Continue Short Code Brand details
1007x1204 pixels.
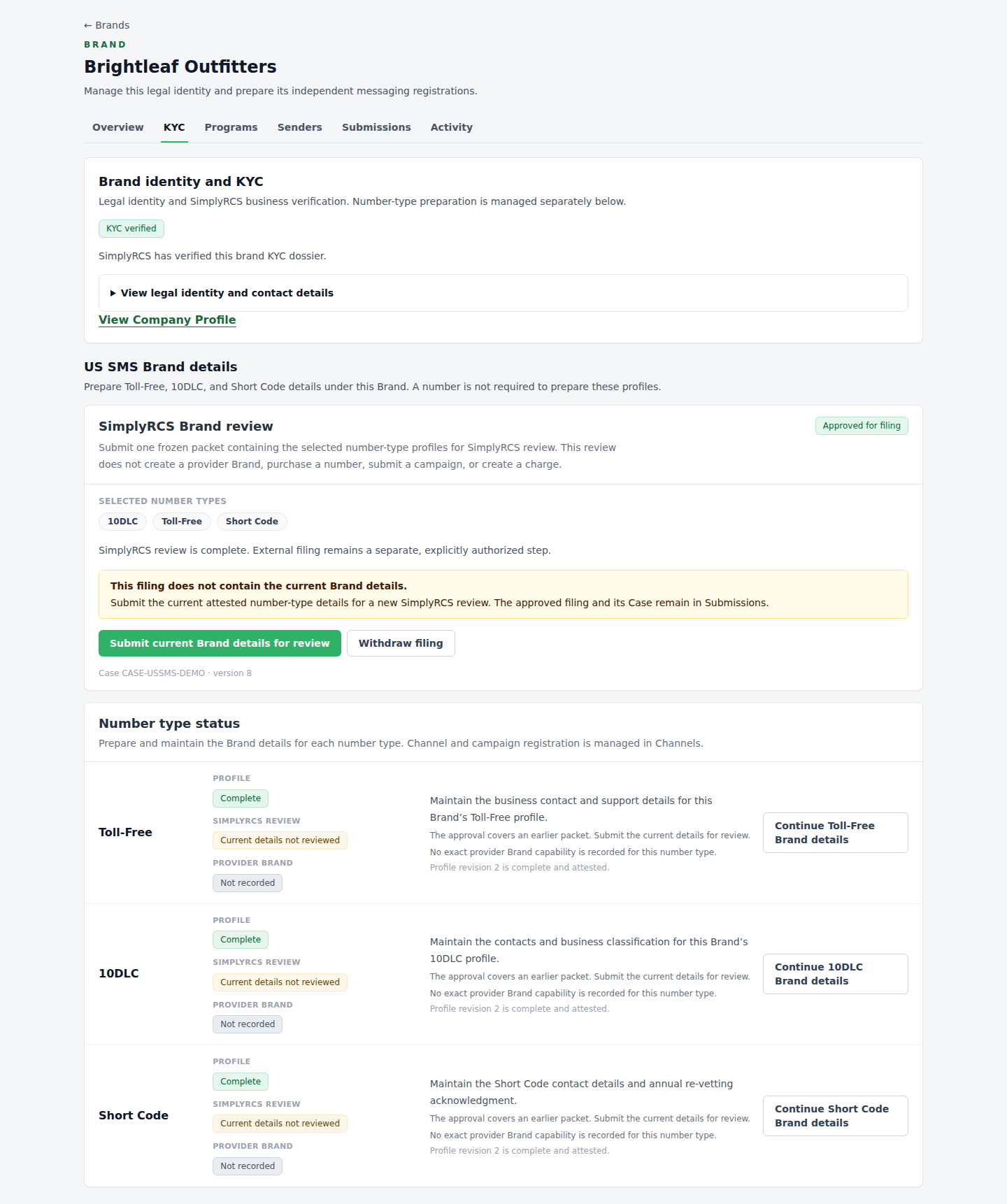coord(835,1116)
